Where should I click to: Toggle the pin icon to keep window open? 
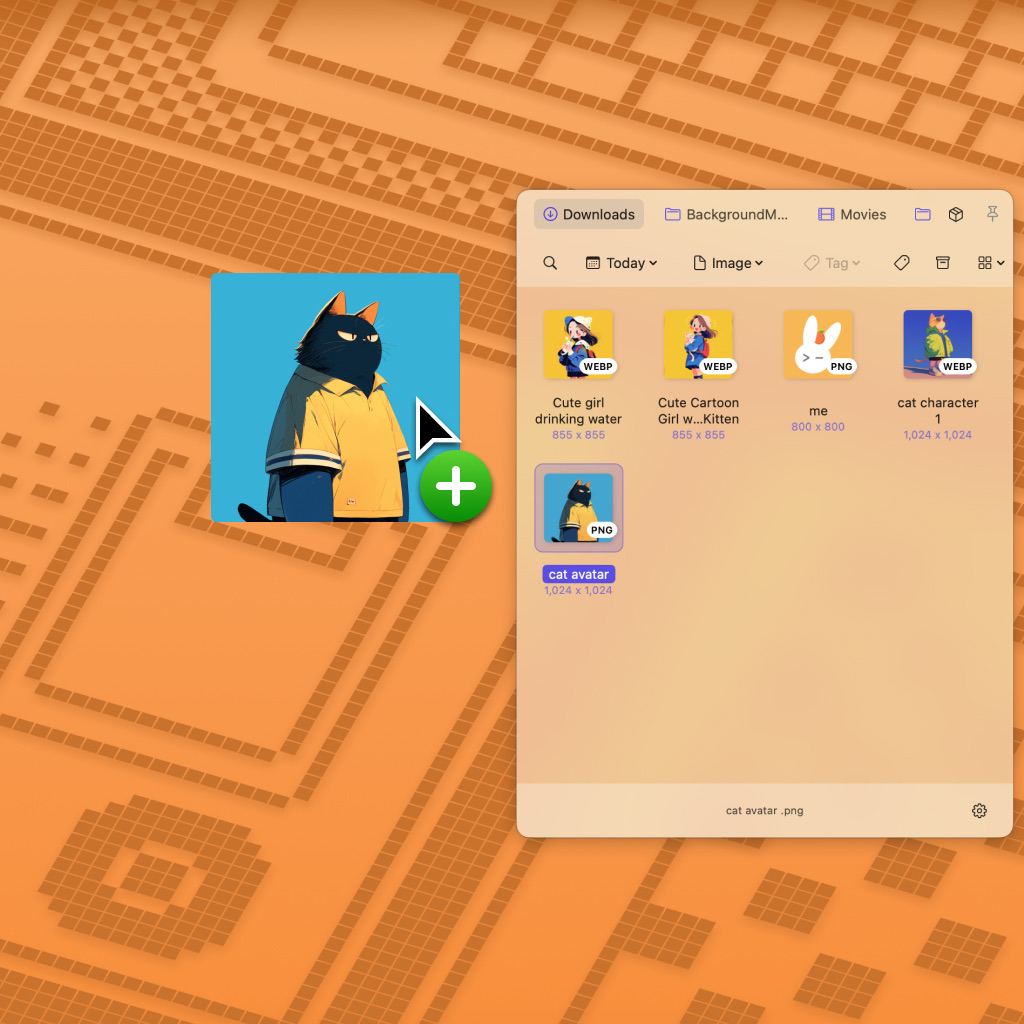tap(992, 214)
